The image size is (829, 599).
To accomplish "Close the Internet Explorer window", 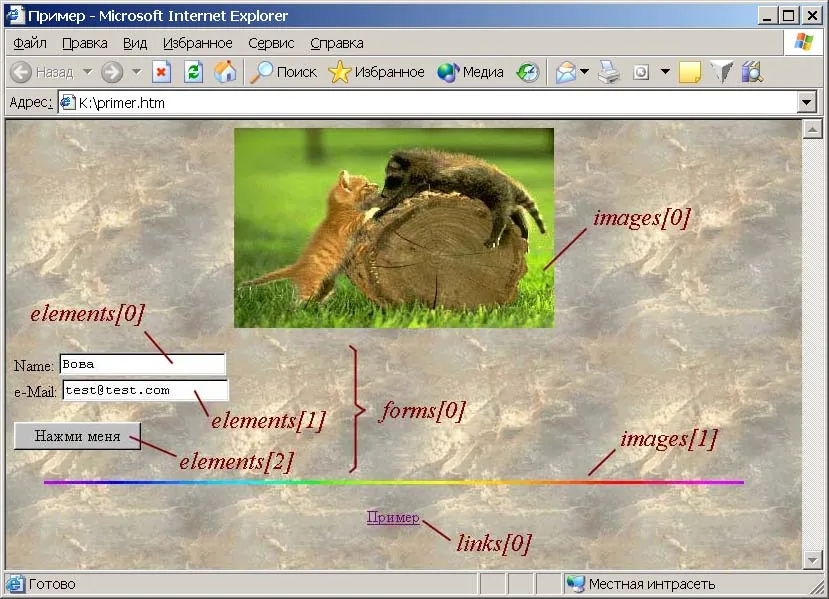I will tap(812, 16).
